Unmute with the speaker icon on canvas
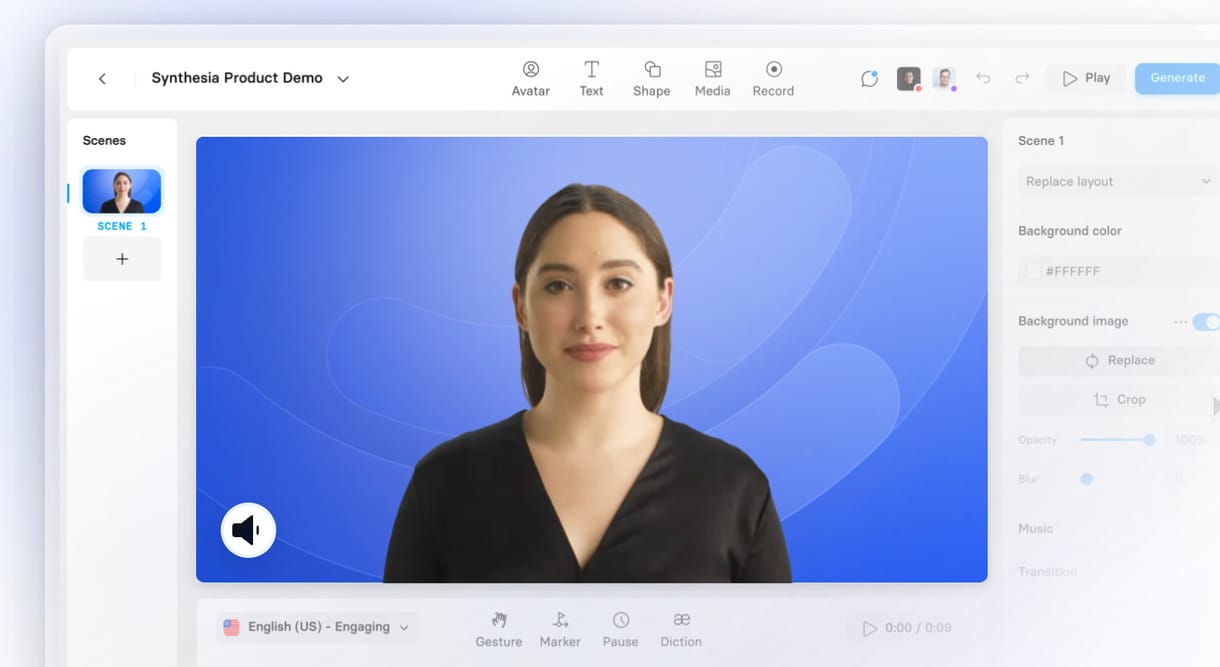 [248, 530]
